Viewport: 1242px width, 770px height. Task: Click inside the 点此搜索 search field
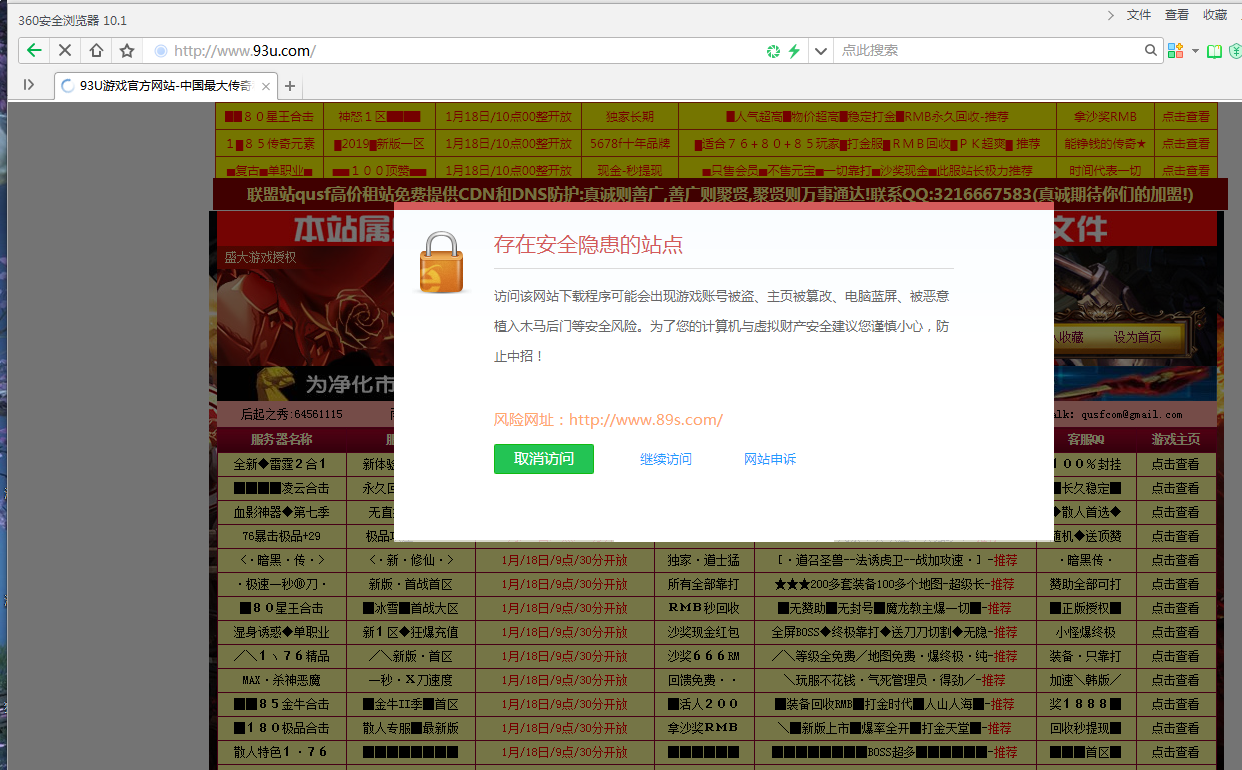pos(950,50)
